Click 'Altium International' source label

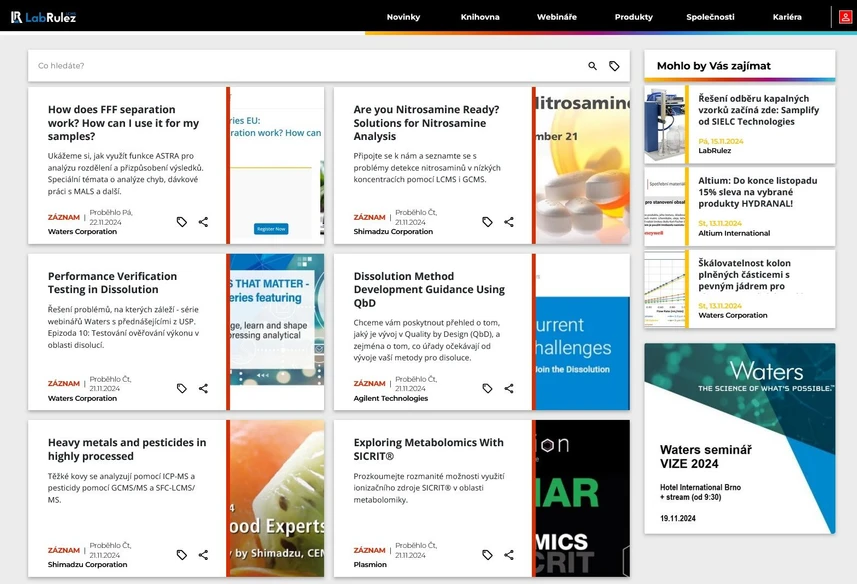tap(734, 233)
